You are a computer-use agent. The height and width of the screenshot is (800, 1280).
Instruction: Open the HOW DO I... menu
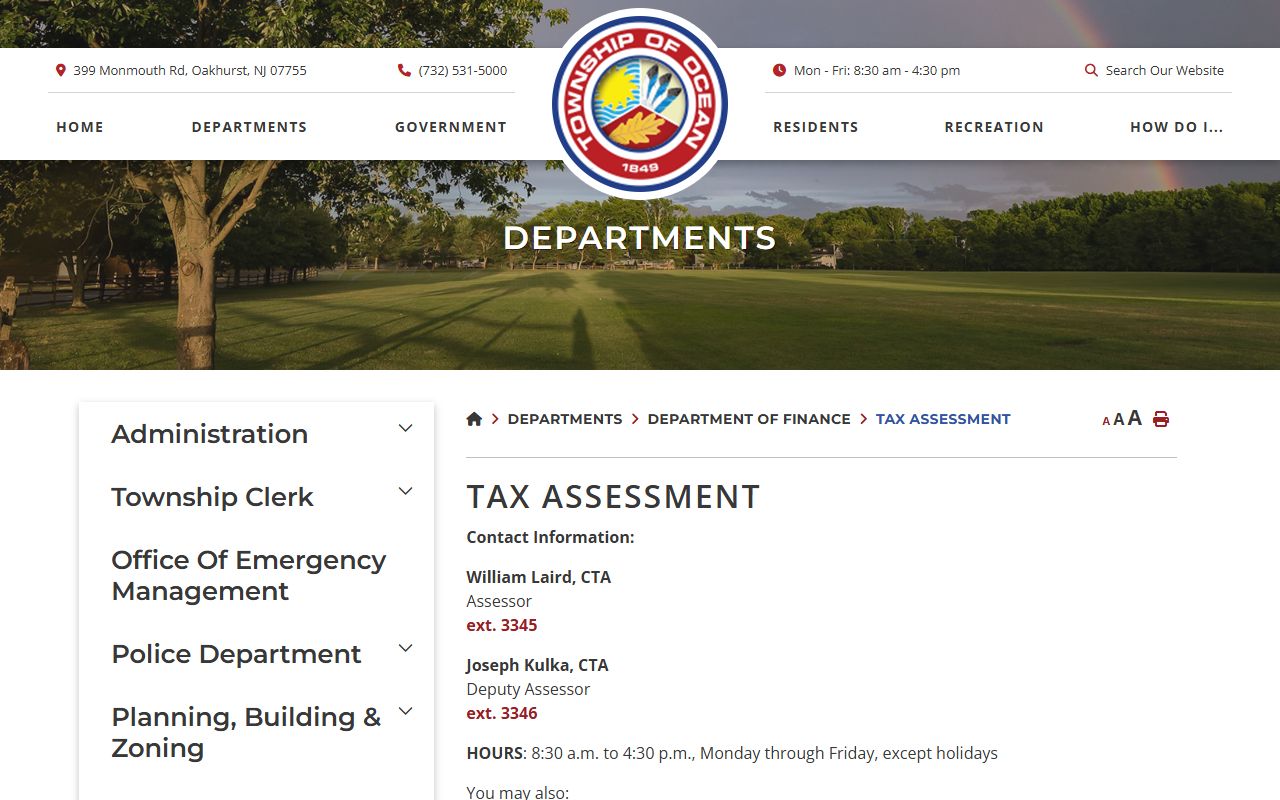coord(1177,127)
